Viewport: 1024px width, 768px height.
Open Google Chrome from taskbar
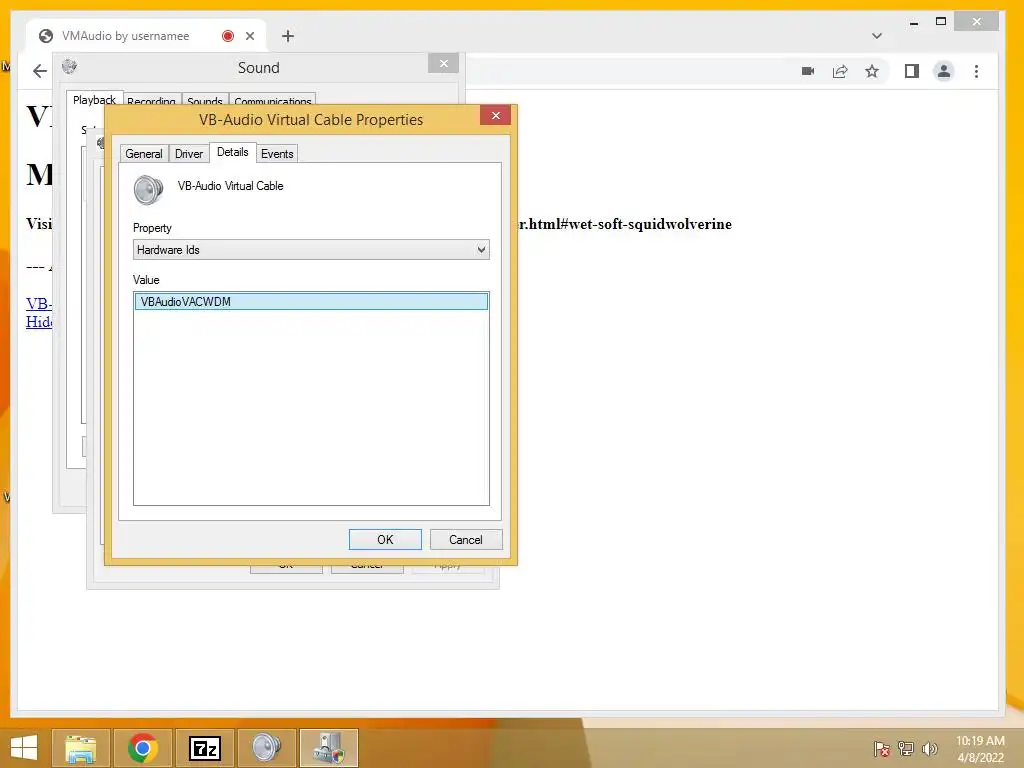(x=143, y=748)
